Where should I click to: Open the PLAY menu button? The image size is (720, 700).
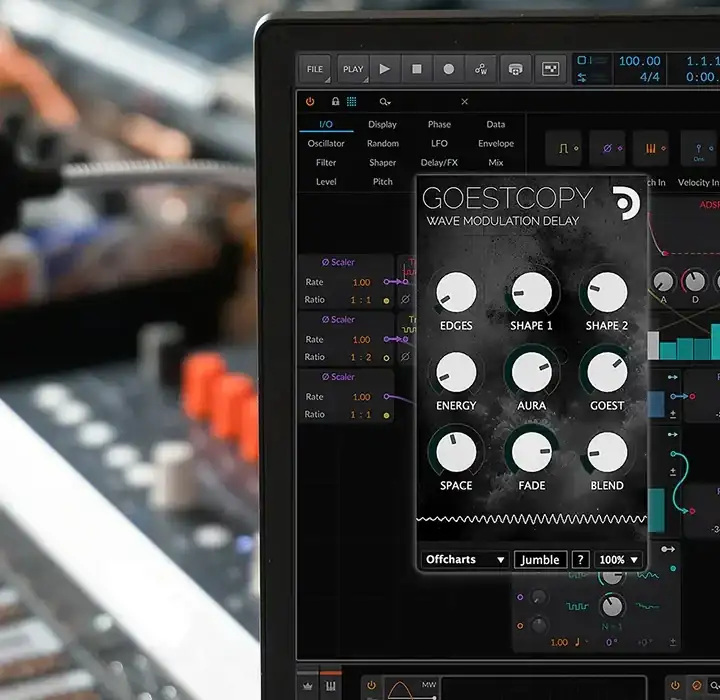click(x=353, y=69)
